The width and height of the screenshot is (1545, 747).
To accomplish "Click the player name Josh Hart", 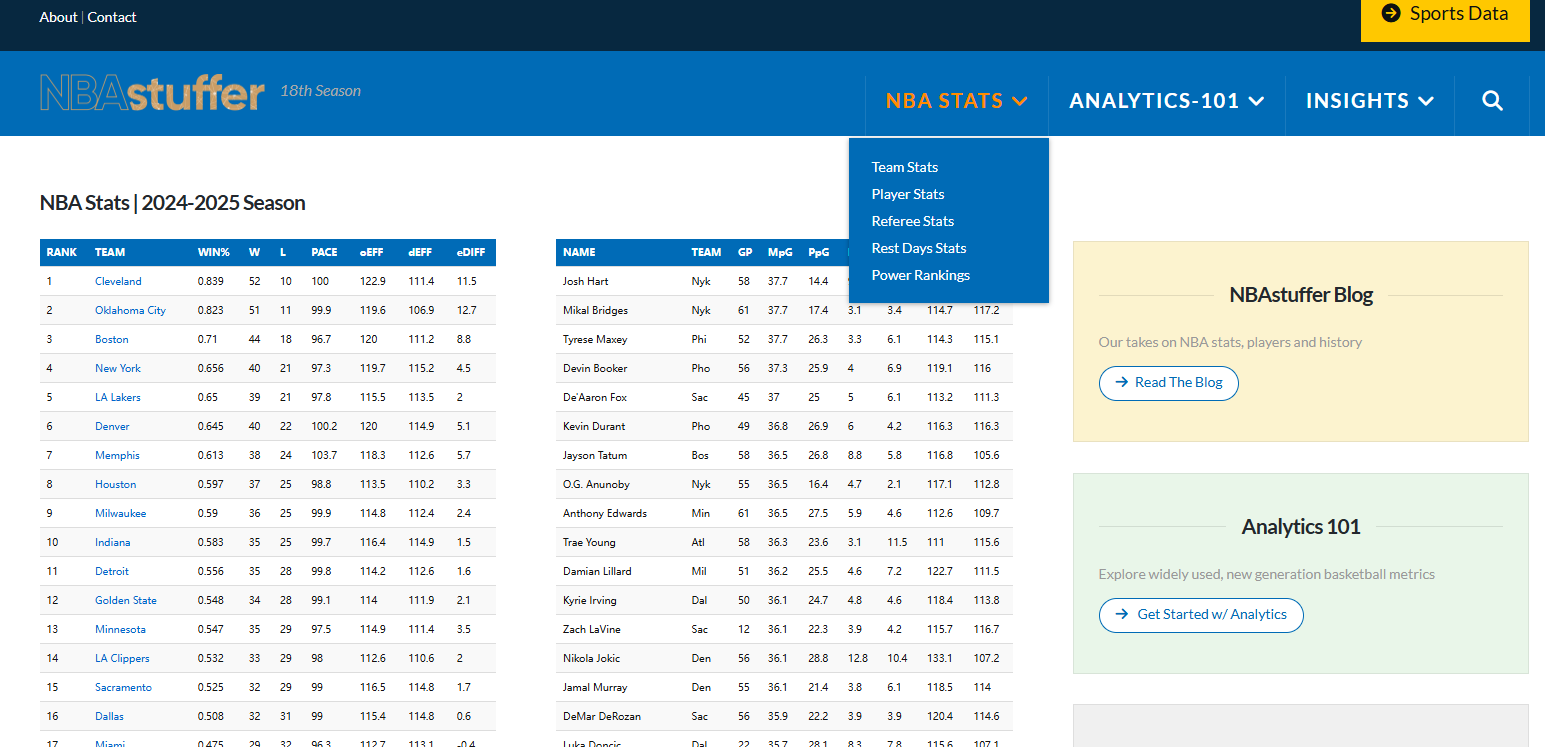I will [x=586, y=282].
